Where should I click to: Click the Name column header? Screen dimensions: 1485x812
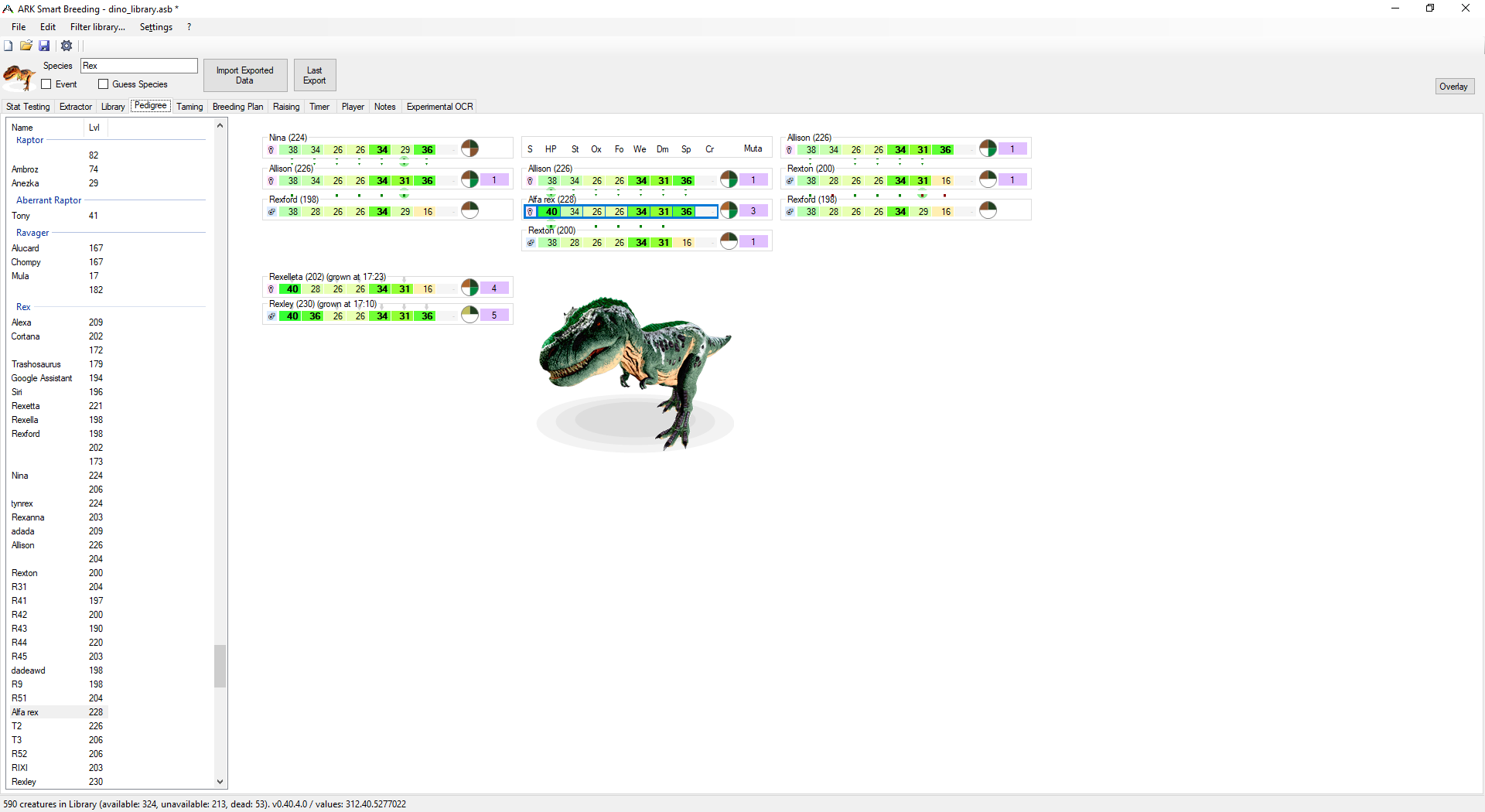pos(45,128)
